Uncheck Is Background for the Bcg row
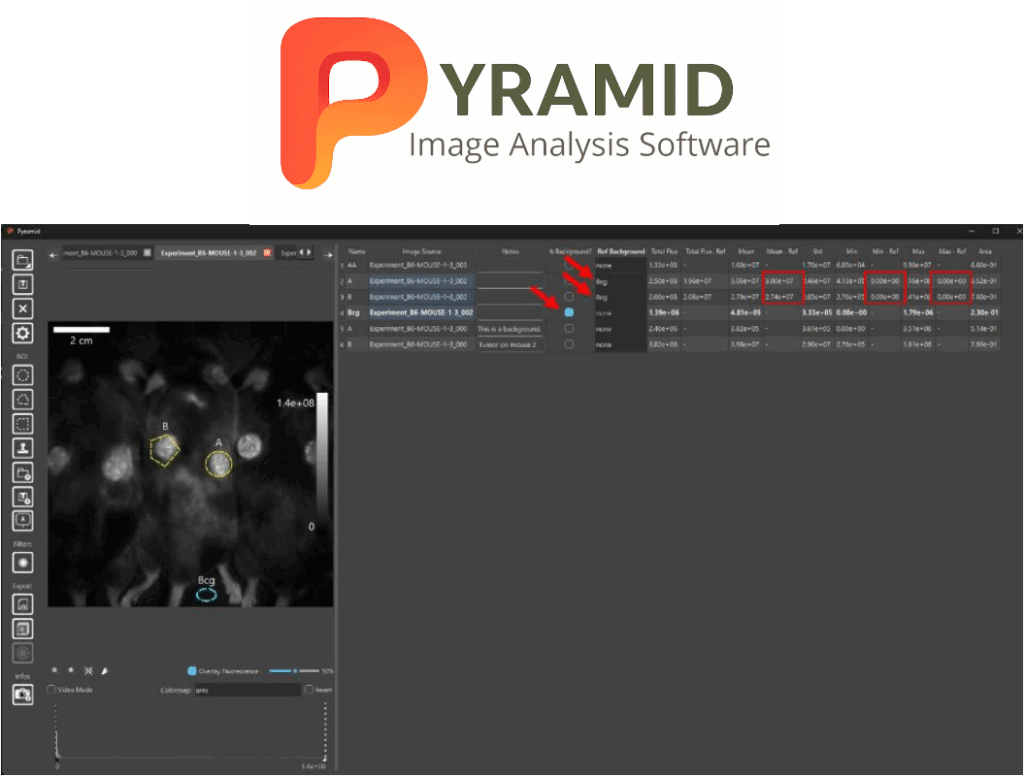The height and width of the screenshot is (776, 1024). pyautogui.click(x=569, y=313)
